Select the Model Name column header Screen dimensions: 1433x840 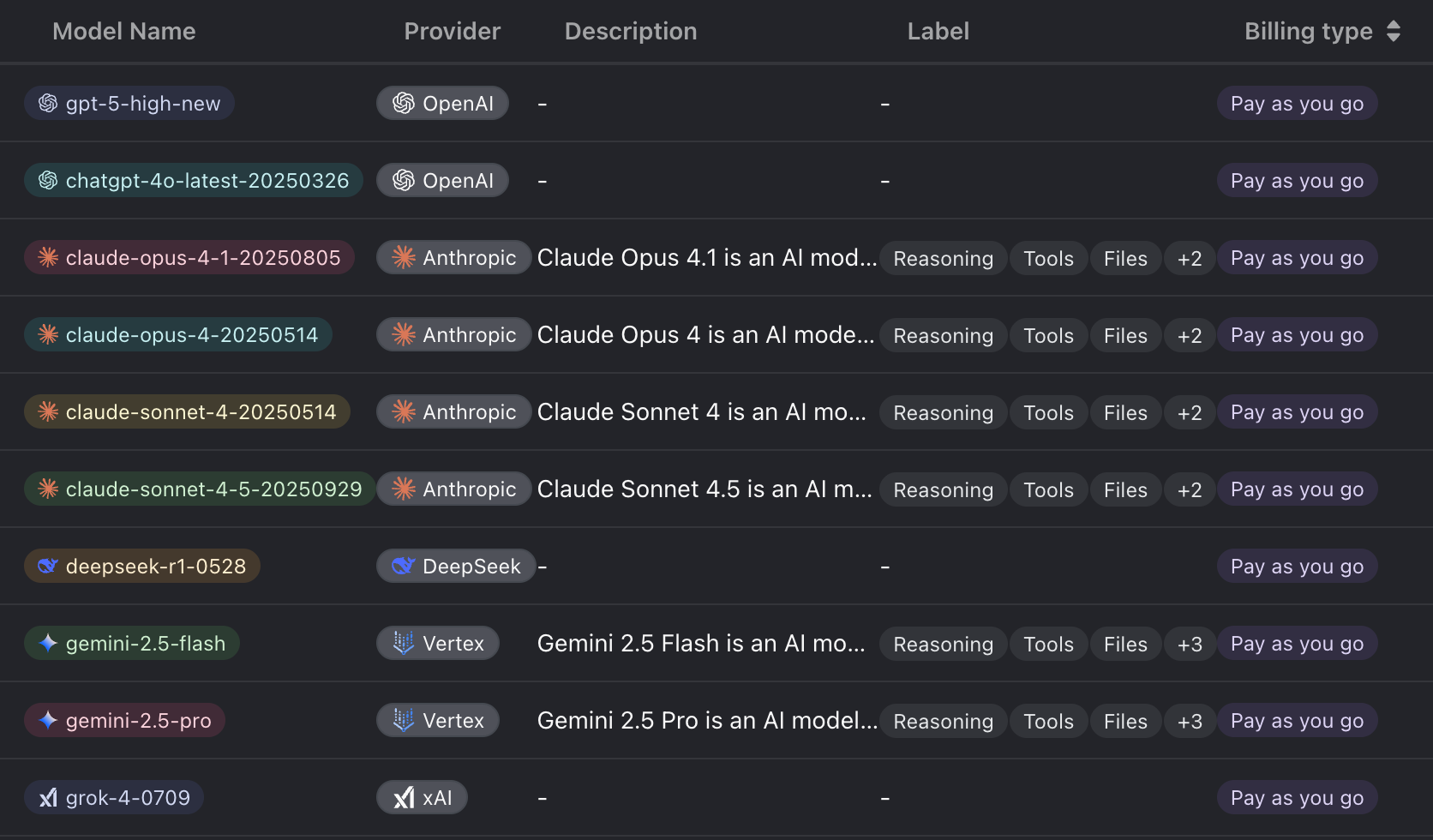[124, 32]
